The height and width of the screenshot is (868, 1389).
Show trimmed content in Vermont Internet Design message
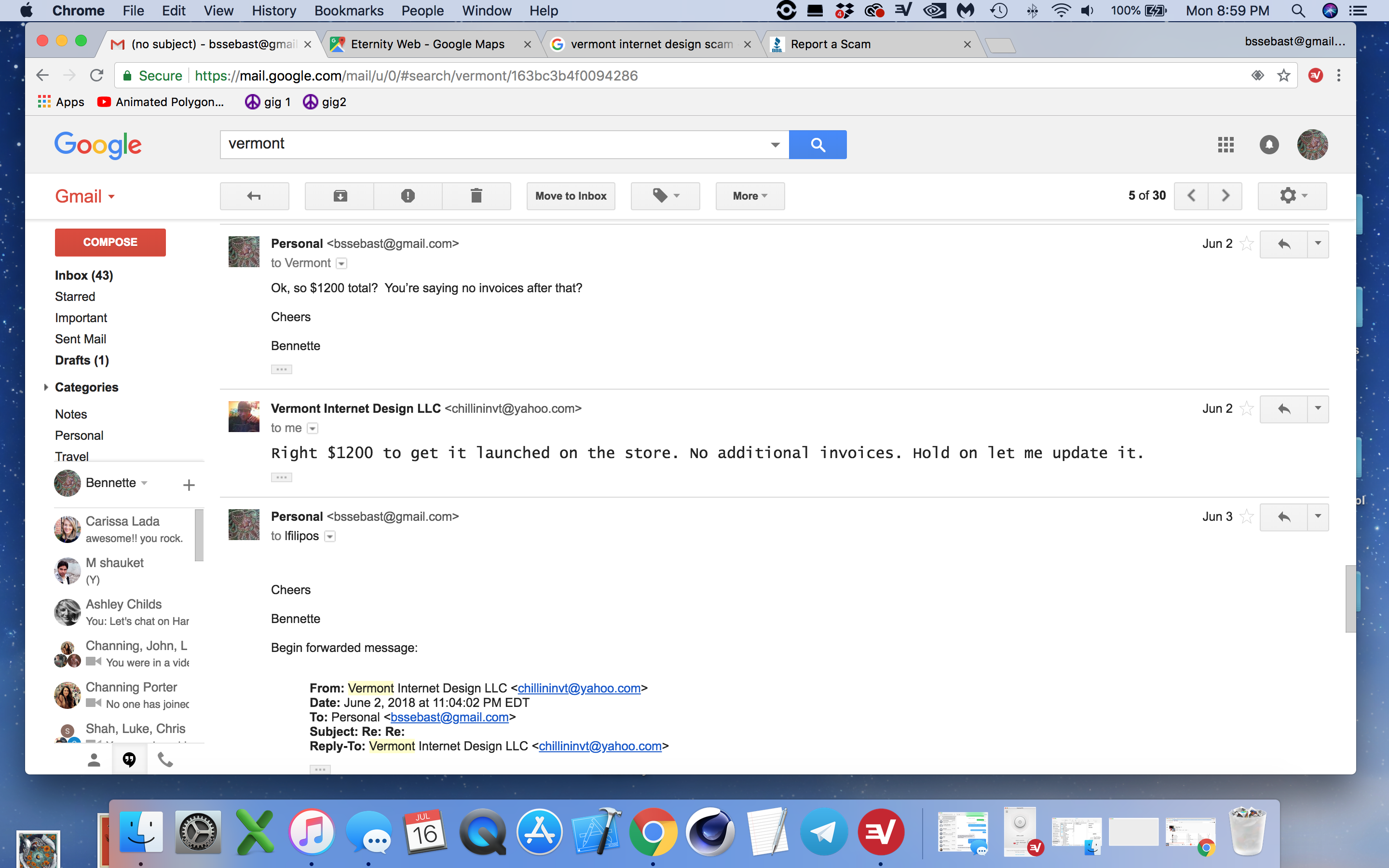pos(281,477)
